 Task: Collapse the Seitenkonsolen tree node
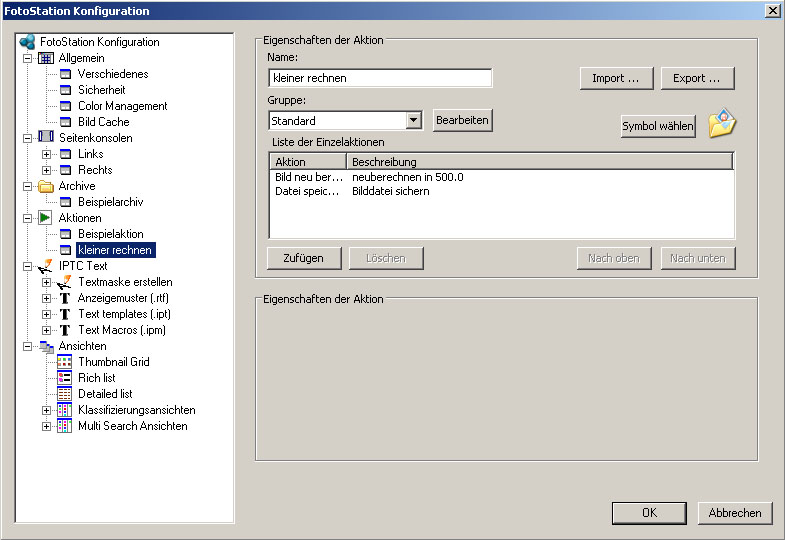[28, 138]
